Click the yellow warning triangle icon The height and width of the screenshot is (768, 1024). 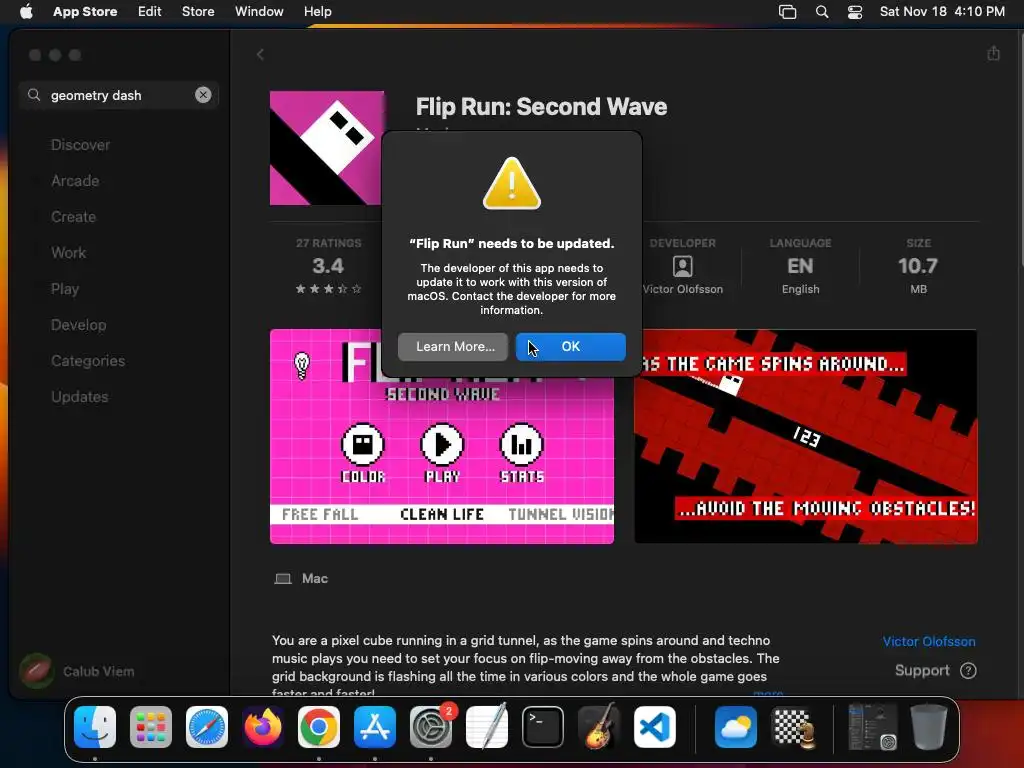click(x=511, y=184)
